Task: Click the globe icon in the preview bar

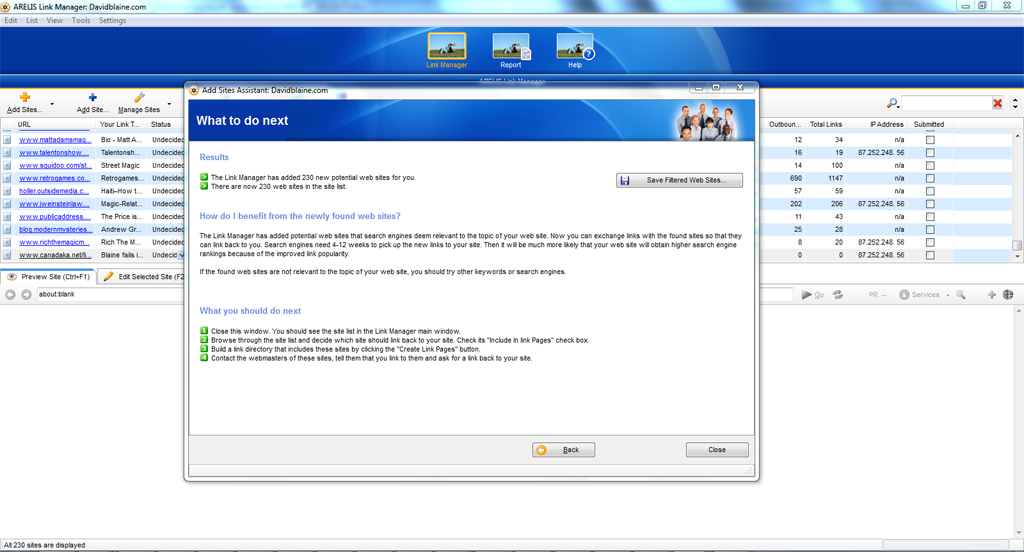Action: (1008, 295)
